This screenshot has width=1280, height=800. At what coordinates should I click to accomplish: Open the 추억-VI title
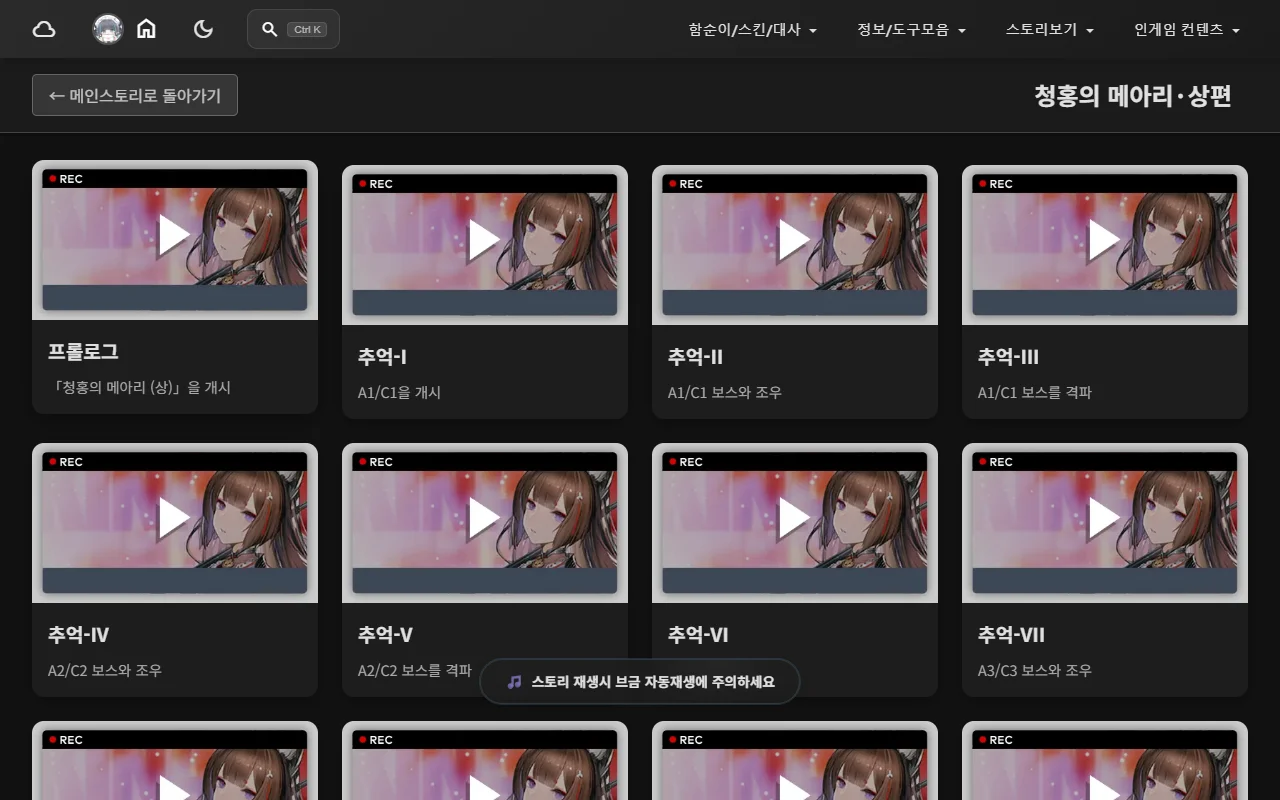pos(698,635)
